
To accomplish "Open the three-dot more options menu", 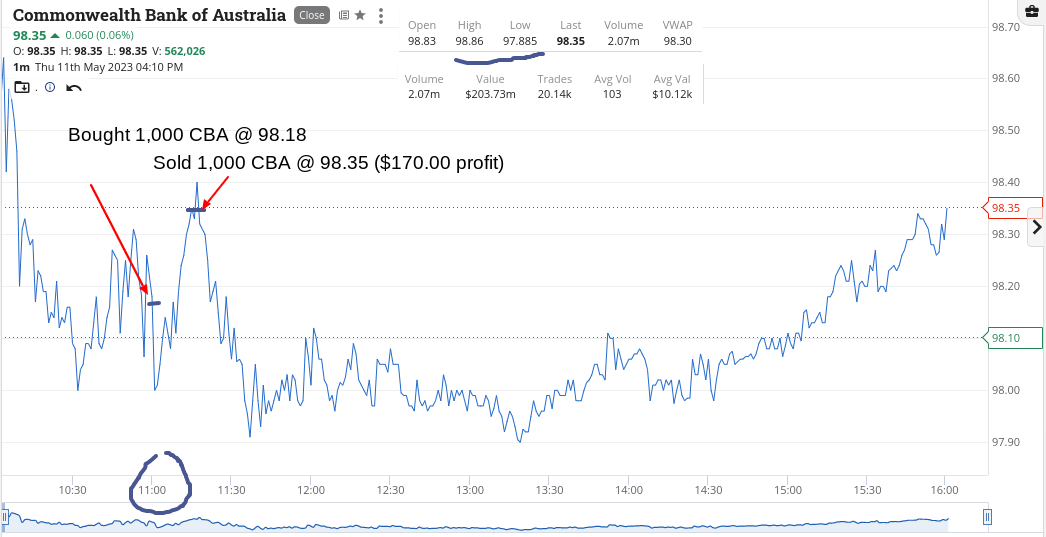I will 380,15.
